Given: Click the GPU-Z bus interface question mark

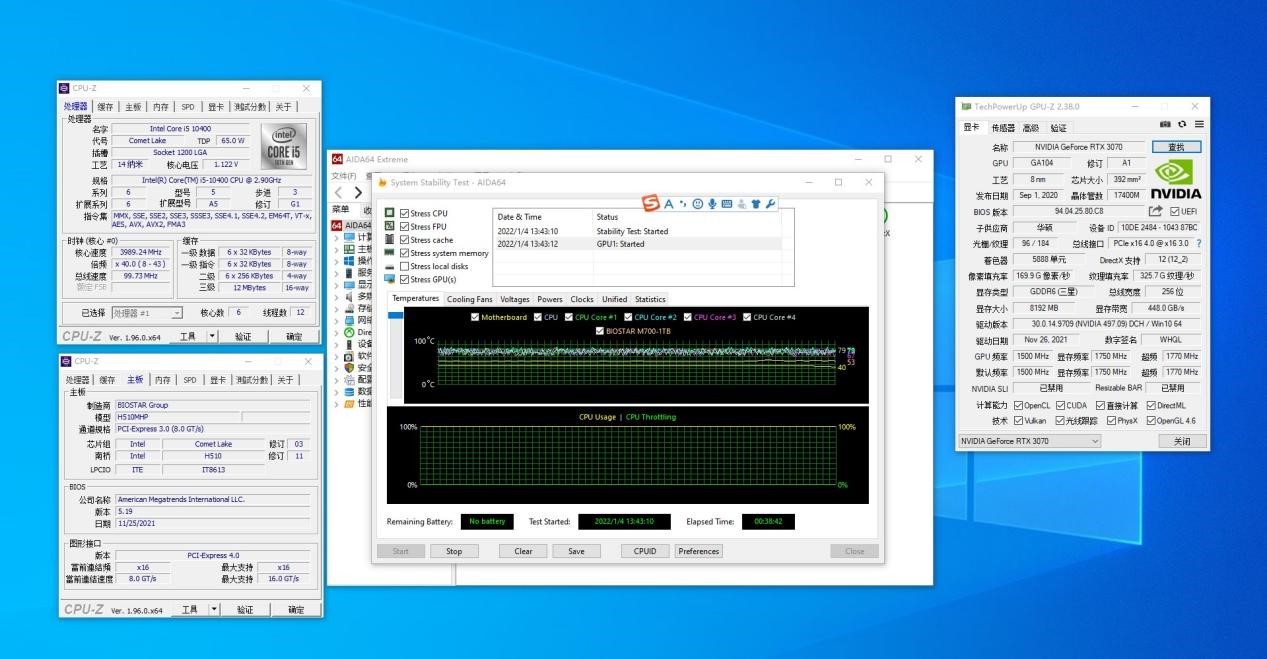Looking at the screenshot, I should [x=1199, y=243].
